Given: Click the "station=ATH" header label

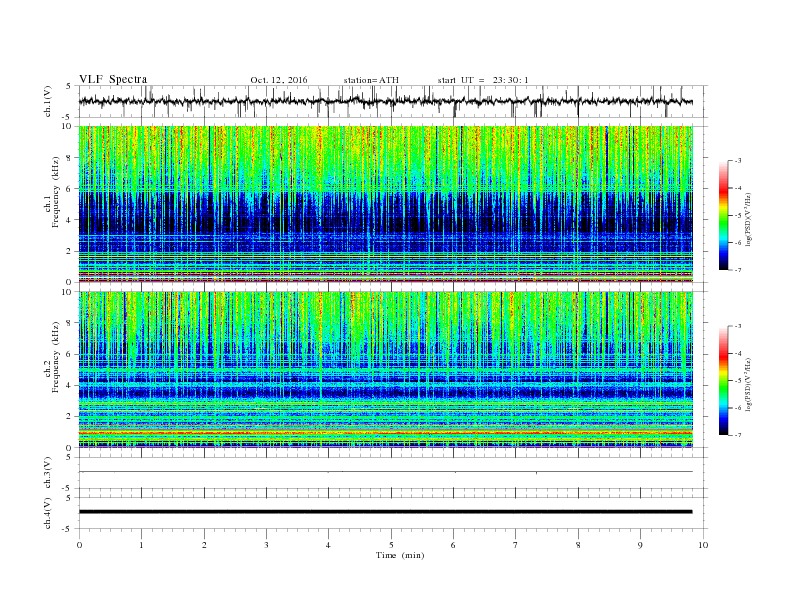Looking at the screenshot, I should tap(371, 80).
